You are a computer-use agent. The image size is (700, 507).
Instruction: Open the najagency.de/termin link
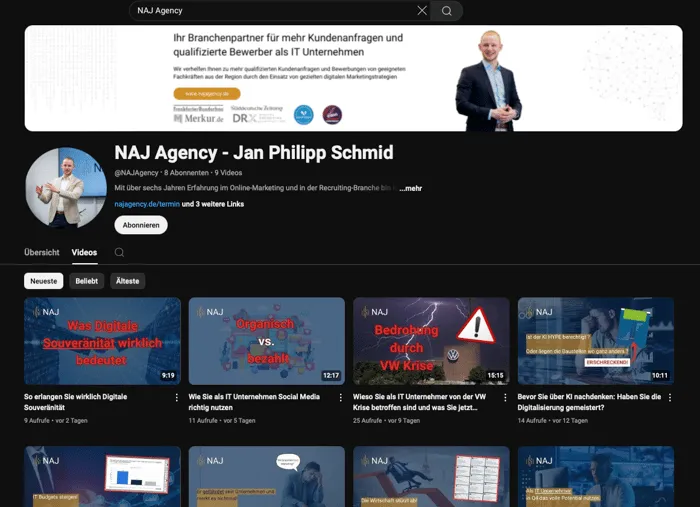click(x=147, y=204)
